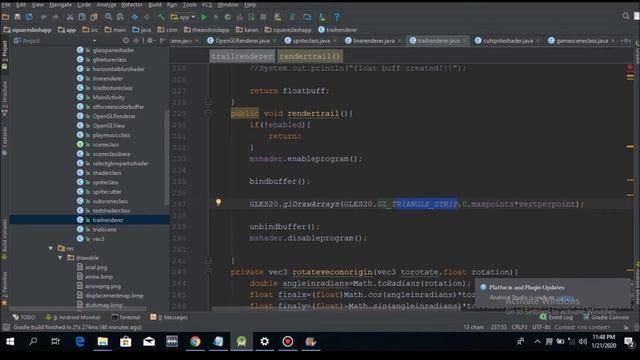Click the squareslashapp breadcrumb root

click(27, 30)
